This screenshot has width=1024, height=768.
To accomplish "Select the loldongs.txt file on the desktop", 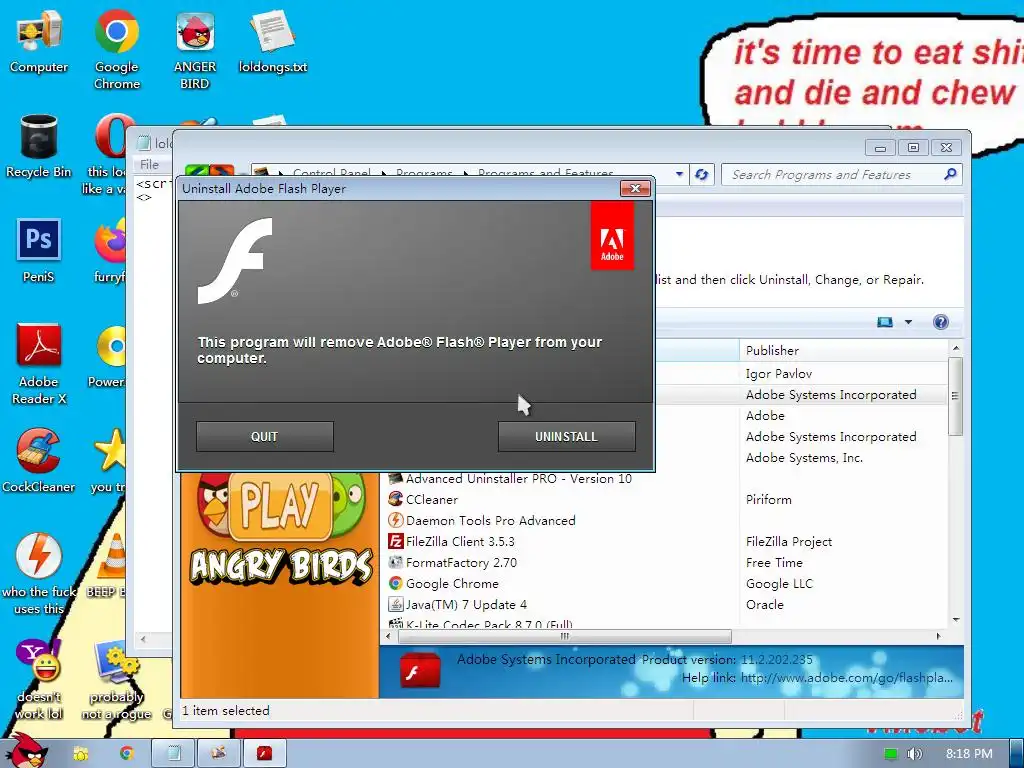I will point(272,42).
